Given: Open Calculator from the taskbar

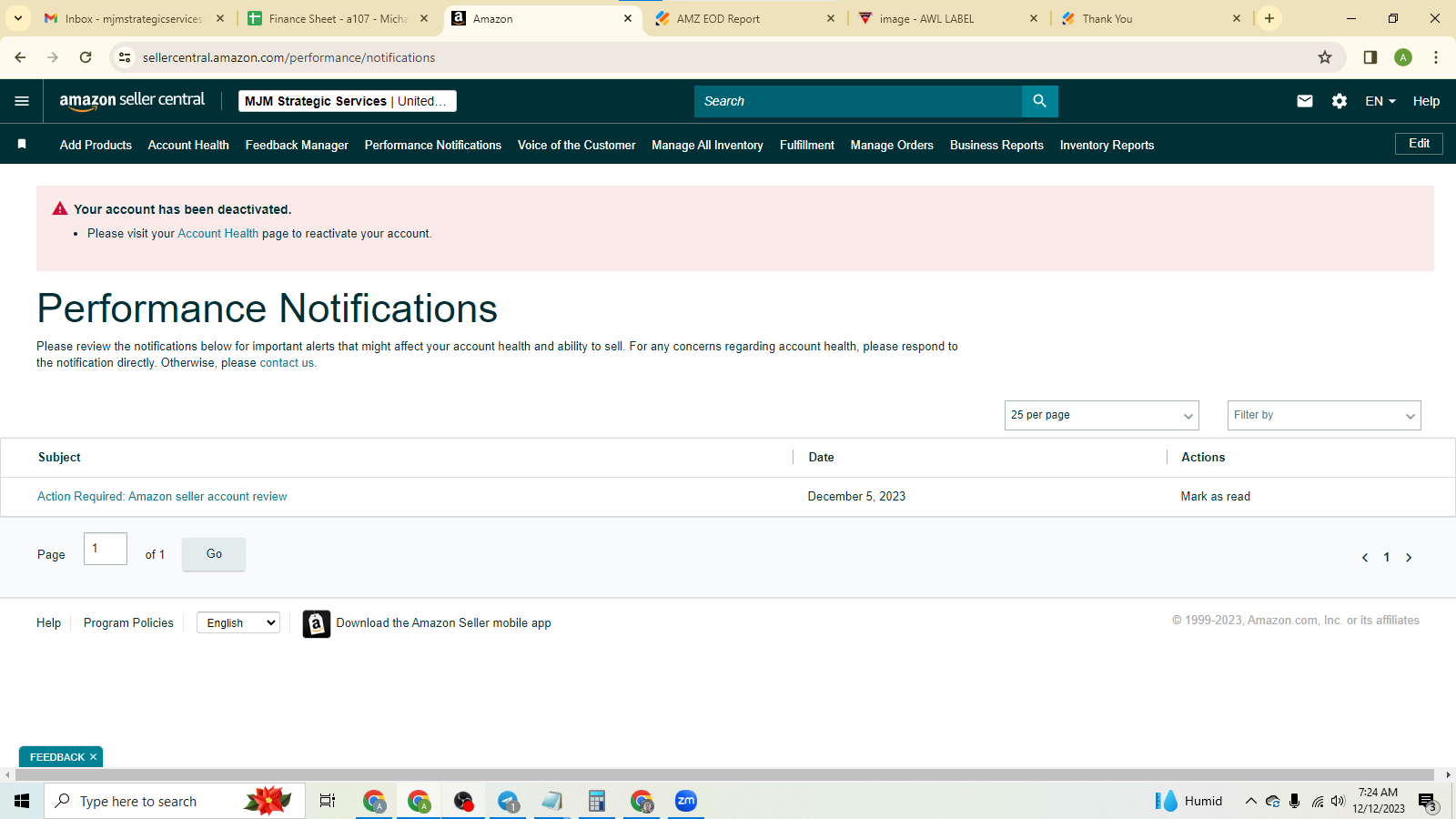Looking at the screenshot, I should click(x=597, y=801).
